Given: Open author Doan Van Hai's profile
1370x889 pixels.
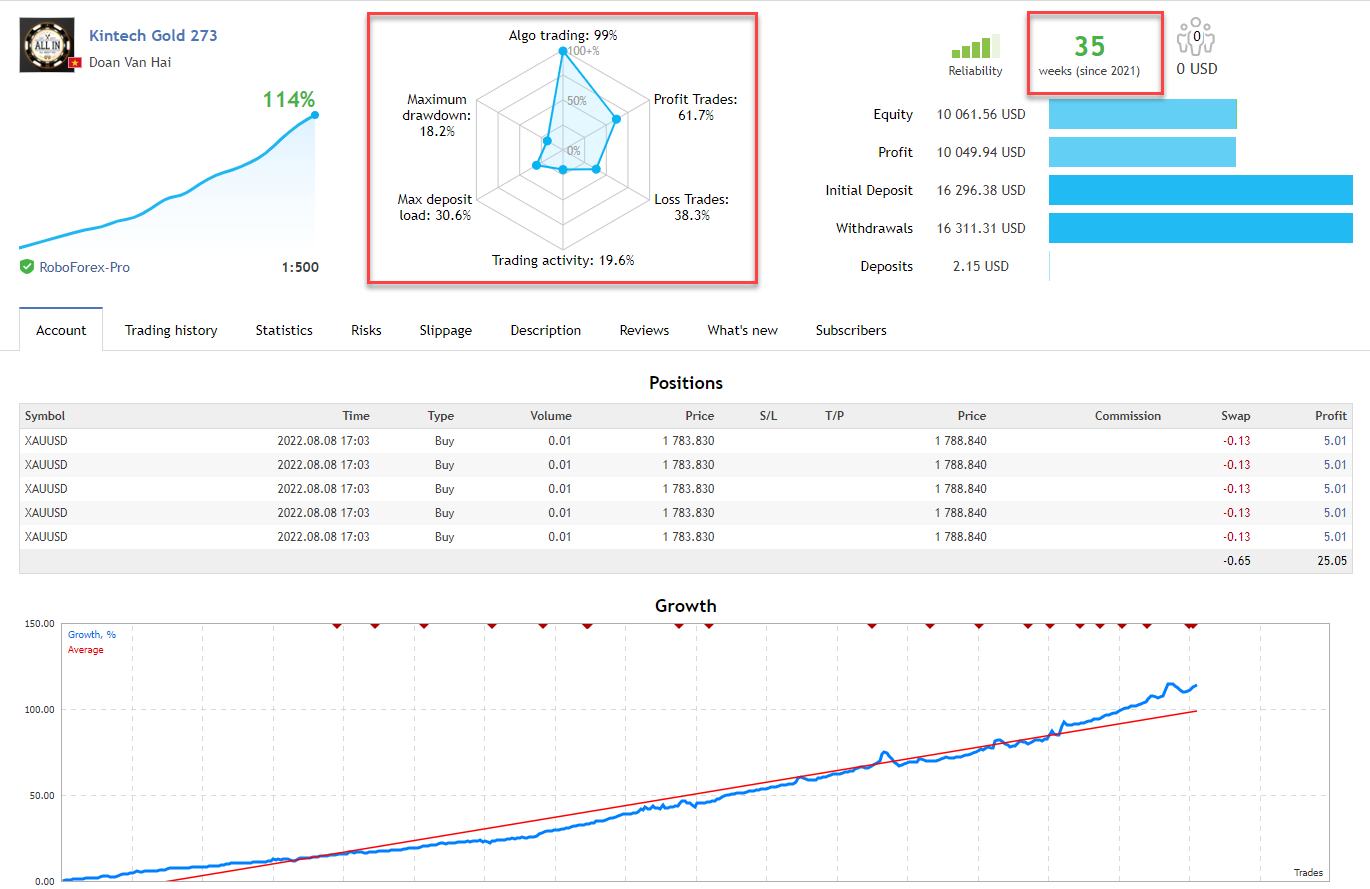Looking at the screenshot, I should click(131, 62).
